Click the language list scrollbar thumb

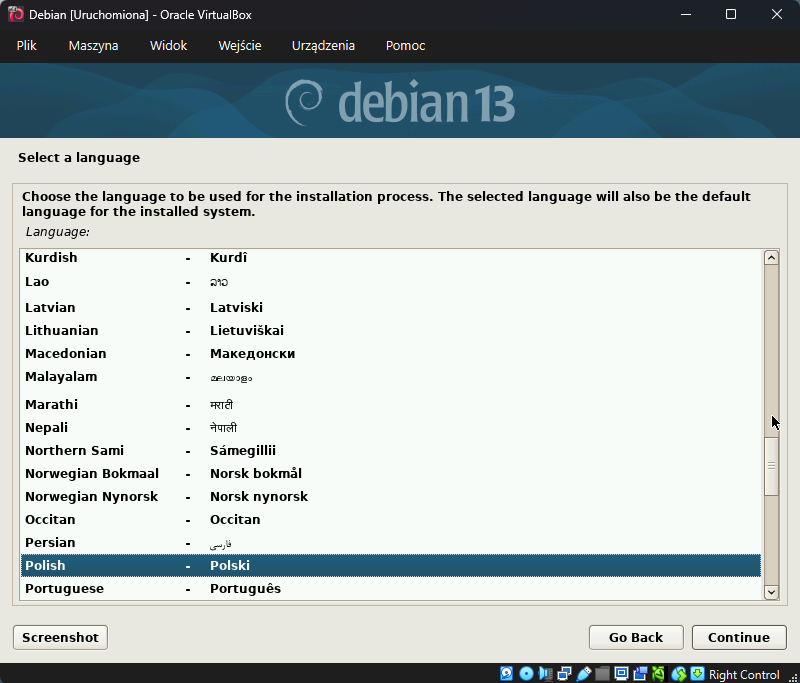tap(771, 465)
